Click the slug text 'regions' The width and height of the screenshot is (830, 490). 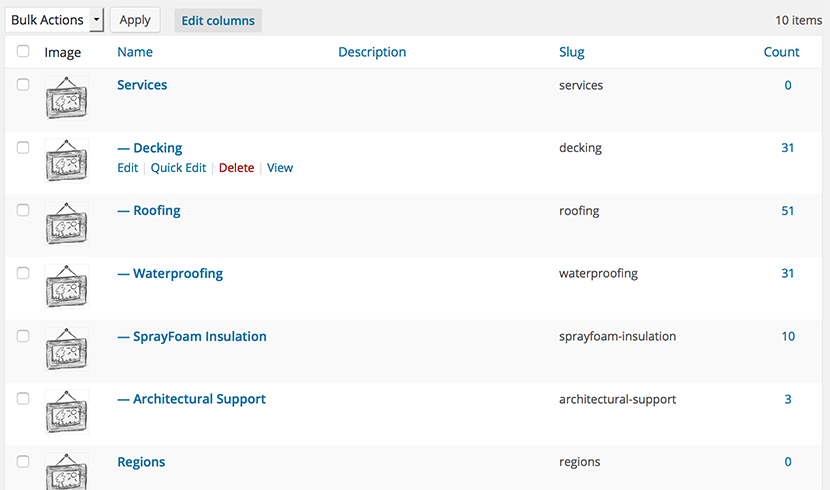pos(580,461)
